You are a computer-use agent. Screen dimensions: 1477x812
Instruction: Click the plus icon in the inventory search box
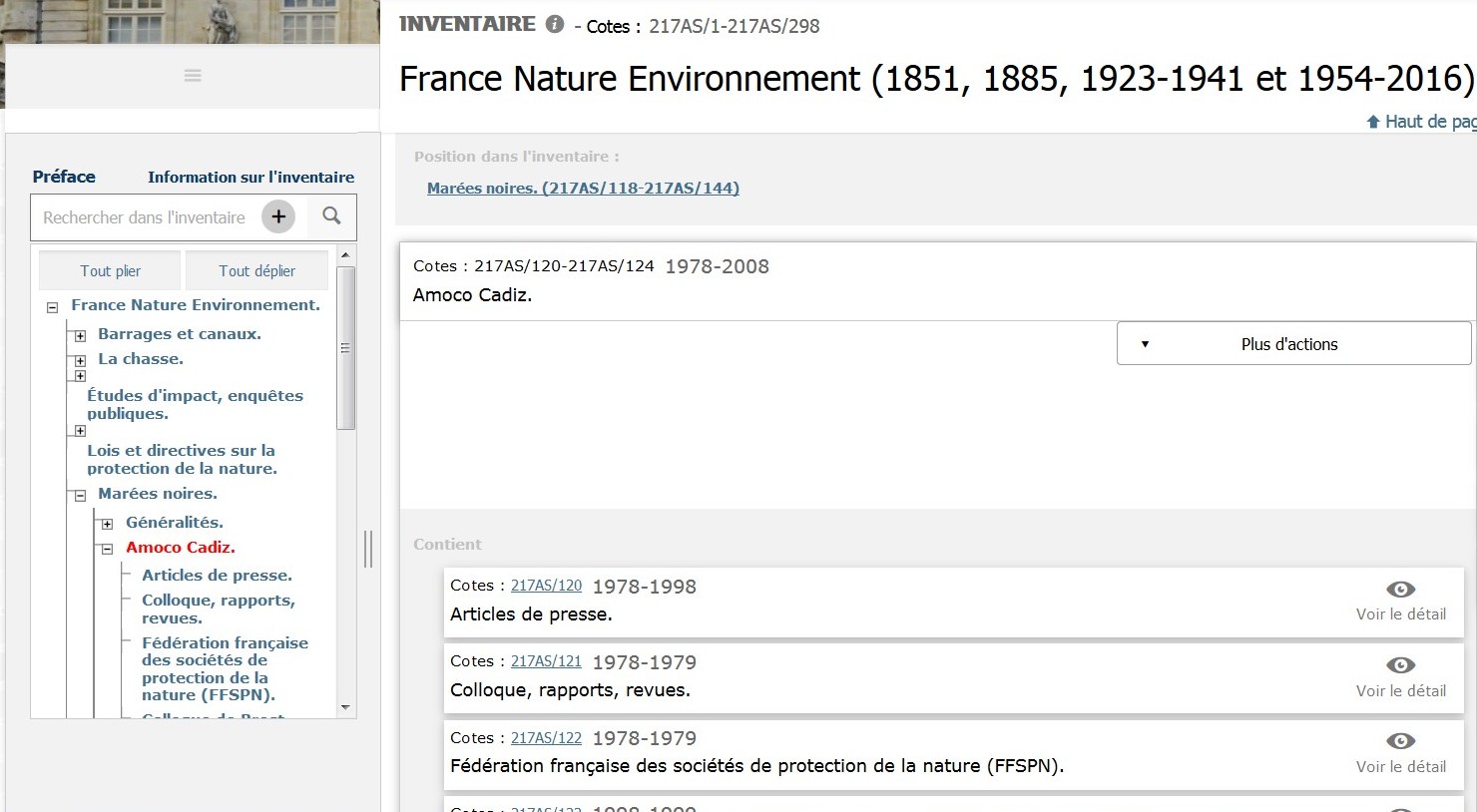(x=278, y=216)
